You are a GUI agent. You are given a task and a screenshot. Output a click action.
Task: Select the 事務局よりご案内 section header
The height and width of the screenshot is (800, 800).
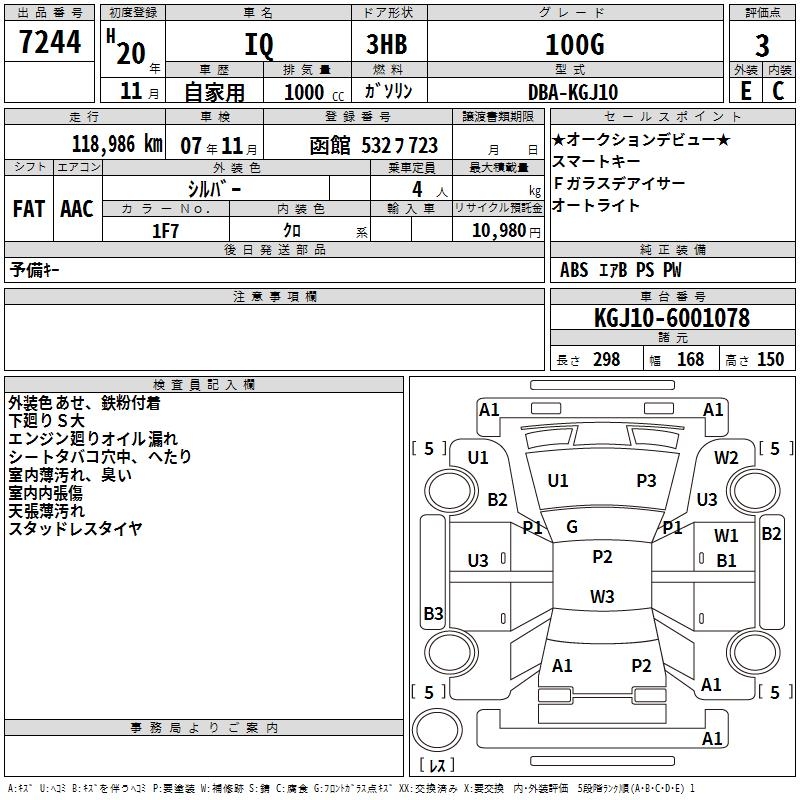[204, 728]
